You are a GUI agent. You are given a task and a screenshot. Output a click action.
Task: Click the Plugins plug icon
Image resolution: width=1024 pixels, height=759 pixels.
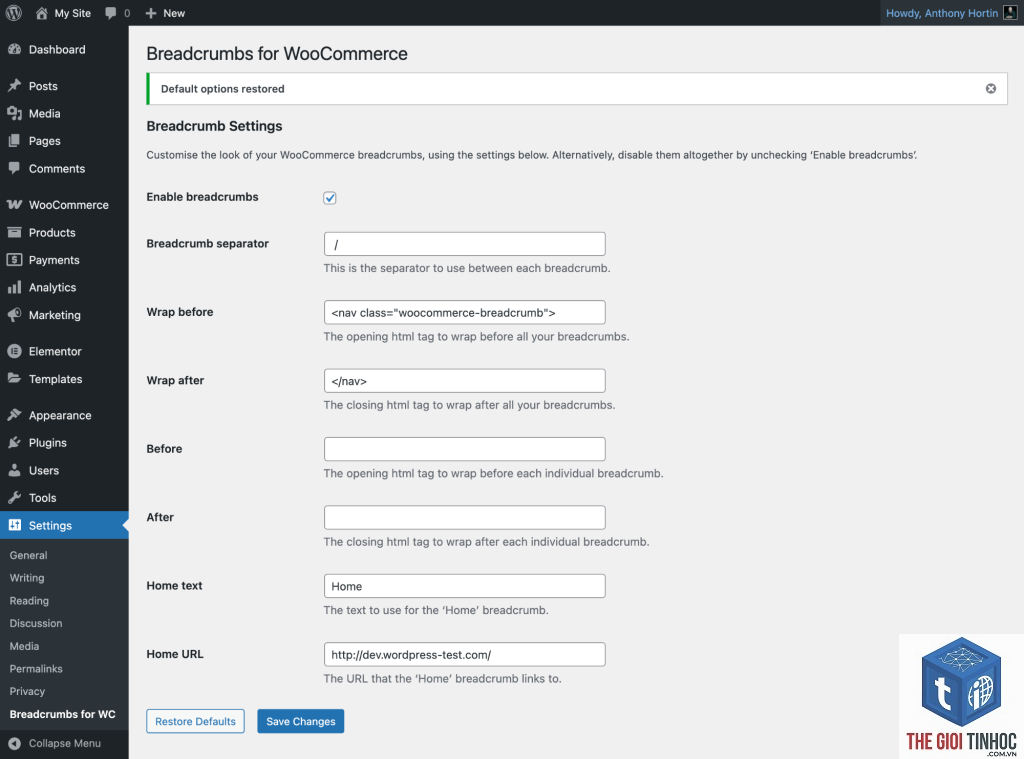click(x=14, y=443)
